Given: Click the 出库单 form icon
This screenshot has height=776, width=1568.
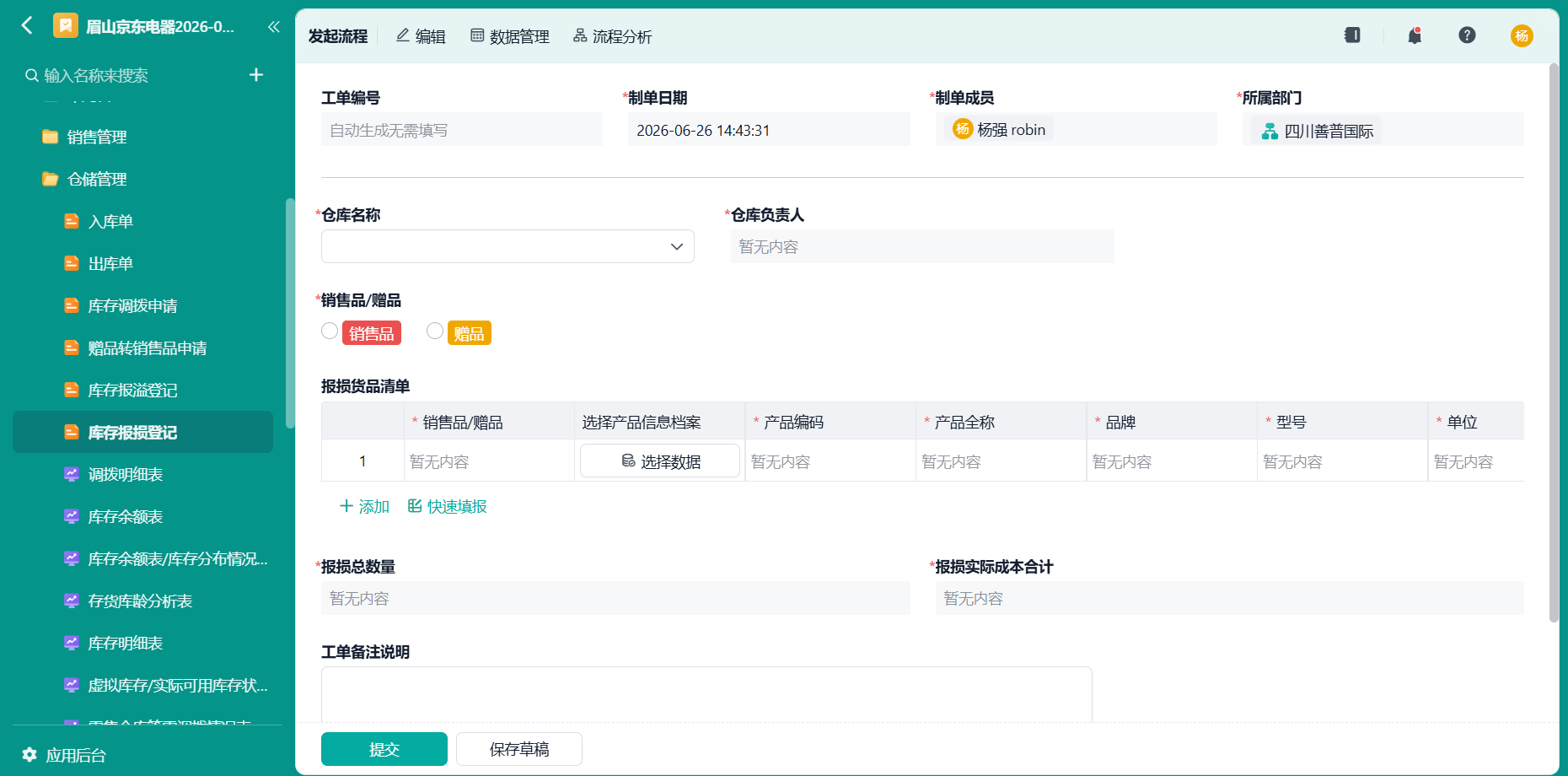Looking at the screenshot, I should click(x=72, y=263).
